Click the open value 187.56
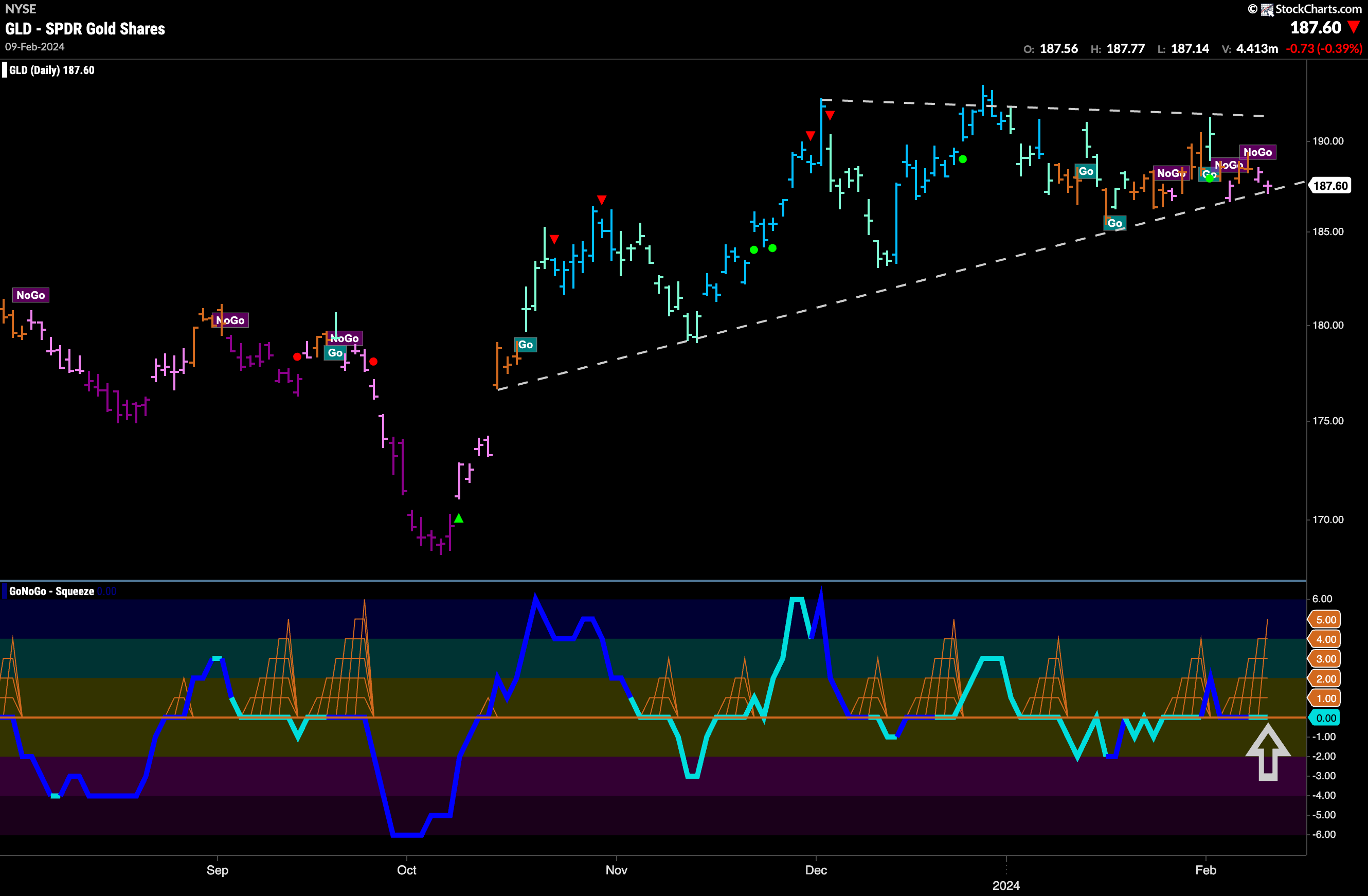The width and height of the screenshot is (1368, 896). pos(1059,49)
